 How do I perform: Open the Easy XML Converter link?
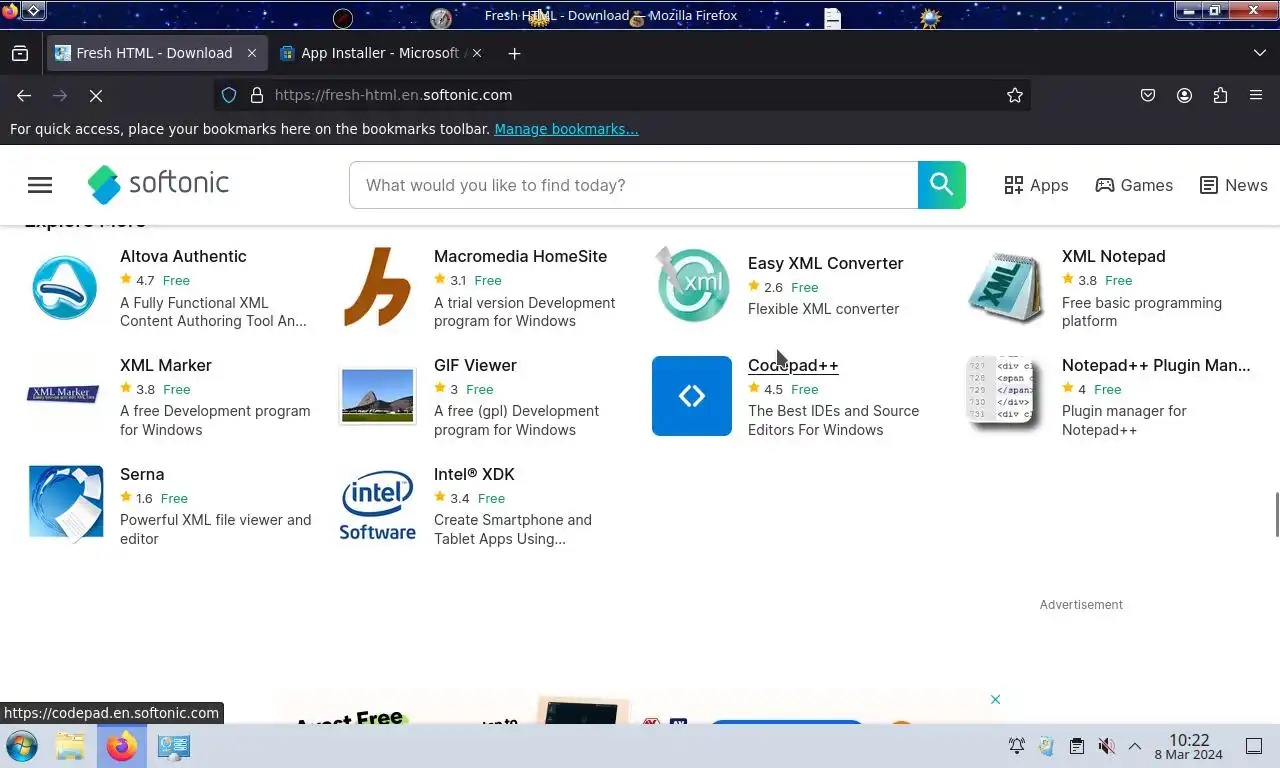[x=825, y=263]
